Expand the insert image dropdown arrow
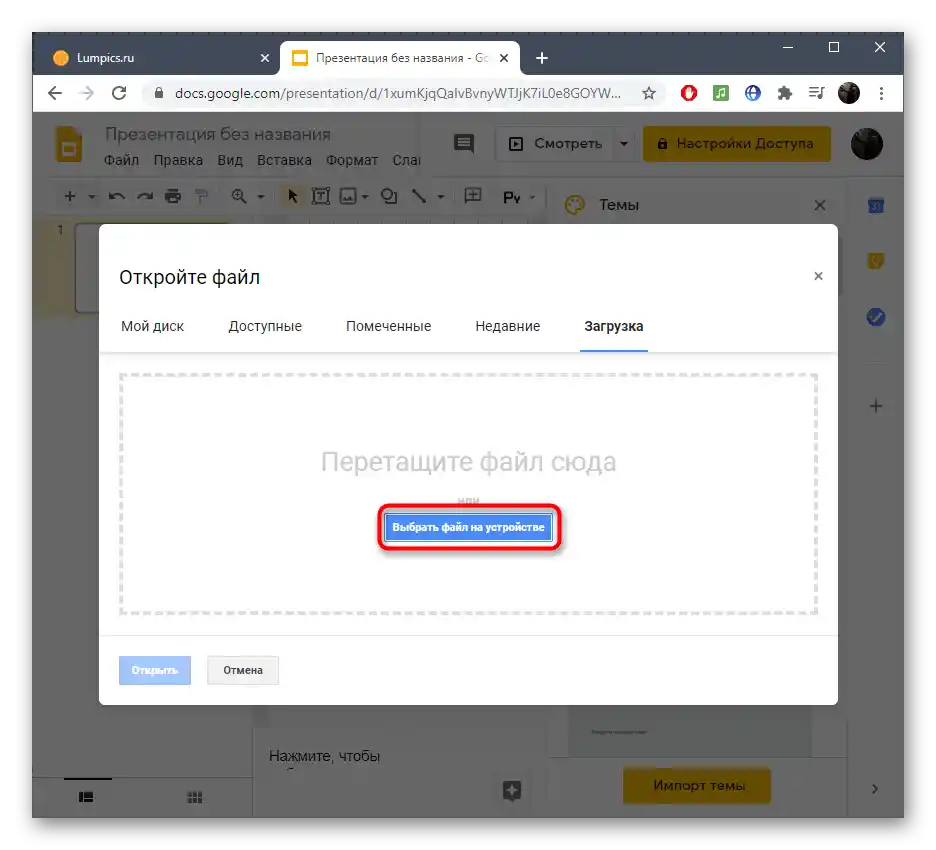The image size is (936, 850). [365, 196]
